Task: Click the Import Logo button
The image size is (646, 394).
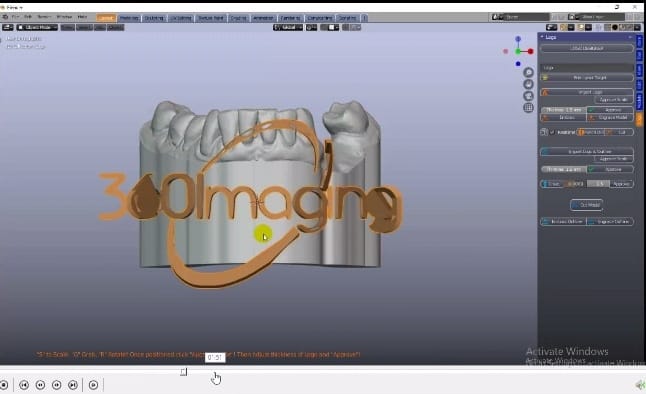Action: coord(587,92)
